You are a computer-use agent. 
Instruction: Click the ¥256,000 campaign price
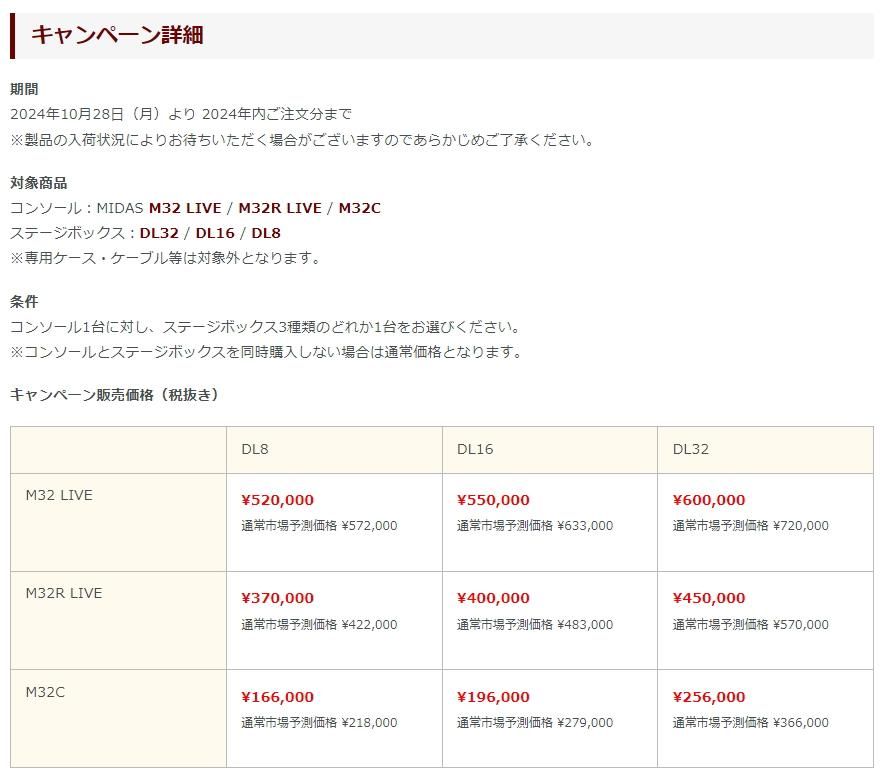pyautogui.click(x=709, y=697)
